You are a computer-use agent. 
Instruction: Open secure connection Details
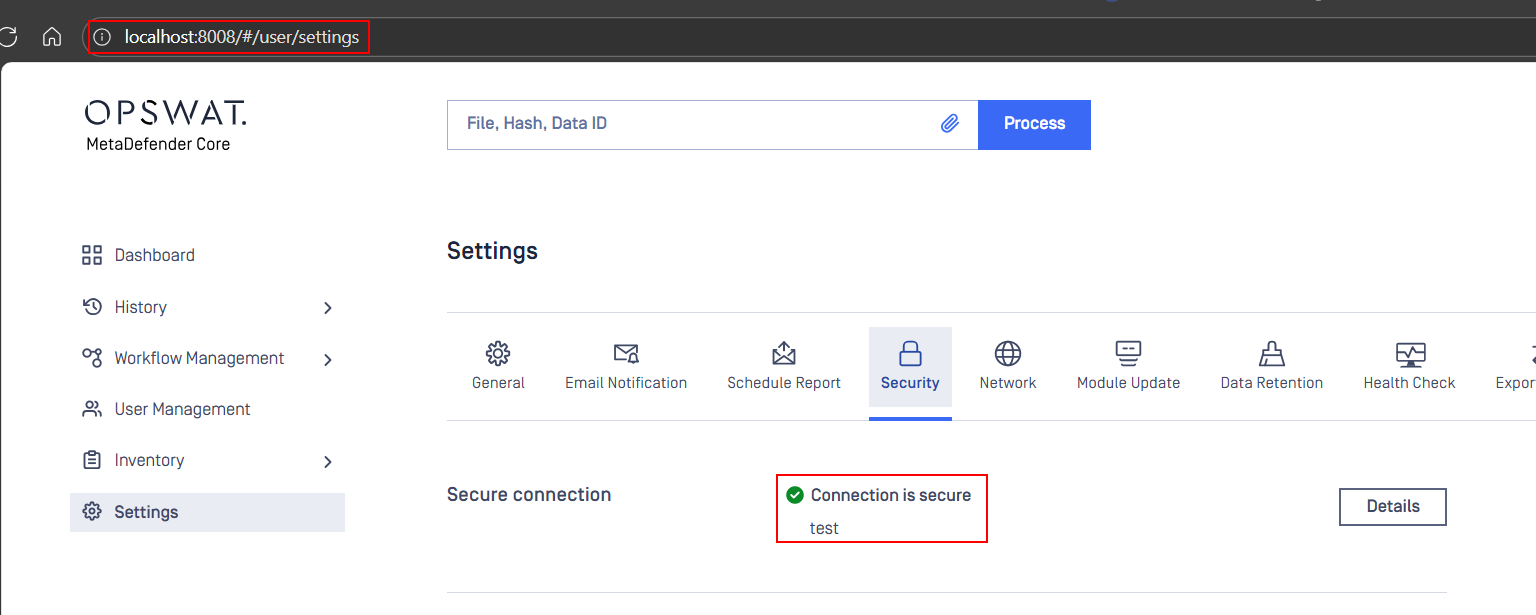(x=1392, y=507)
